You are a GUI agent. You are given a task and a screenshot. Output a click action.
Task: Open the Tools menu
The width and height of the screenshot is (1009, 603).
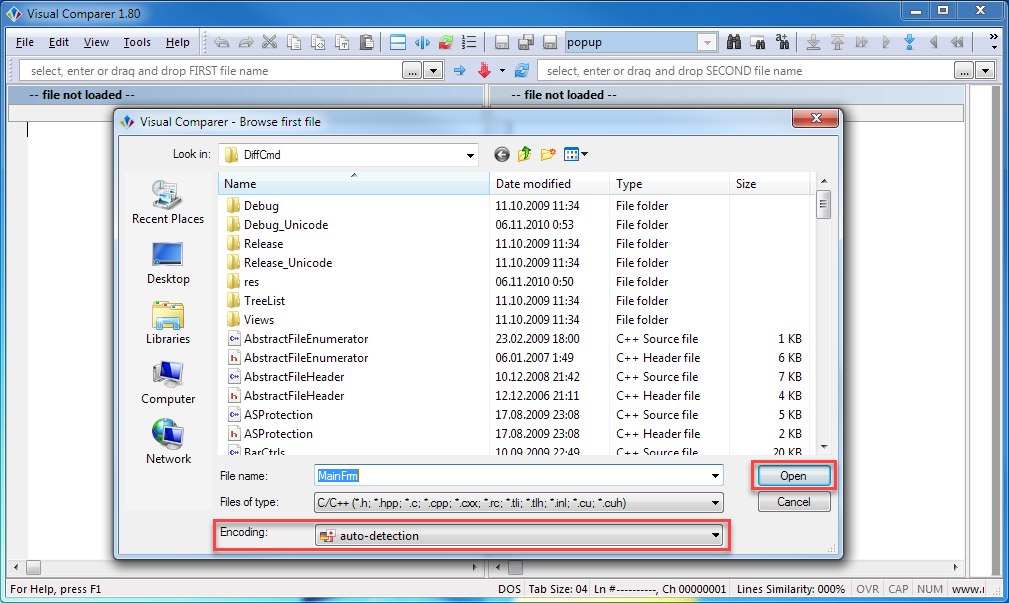coord(137,43)
